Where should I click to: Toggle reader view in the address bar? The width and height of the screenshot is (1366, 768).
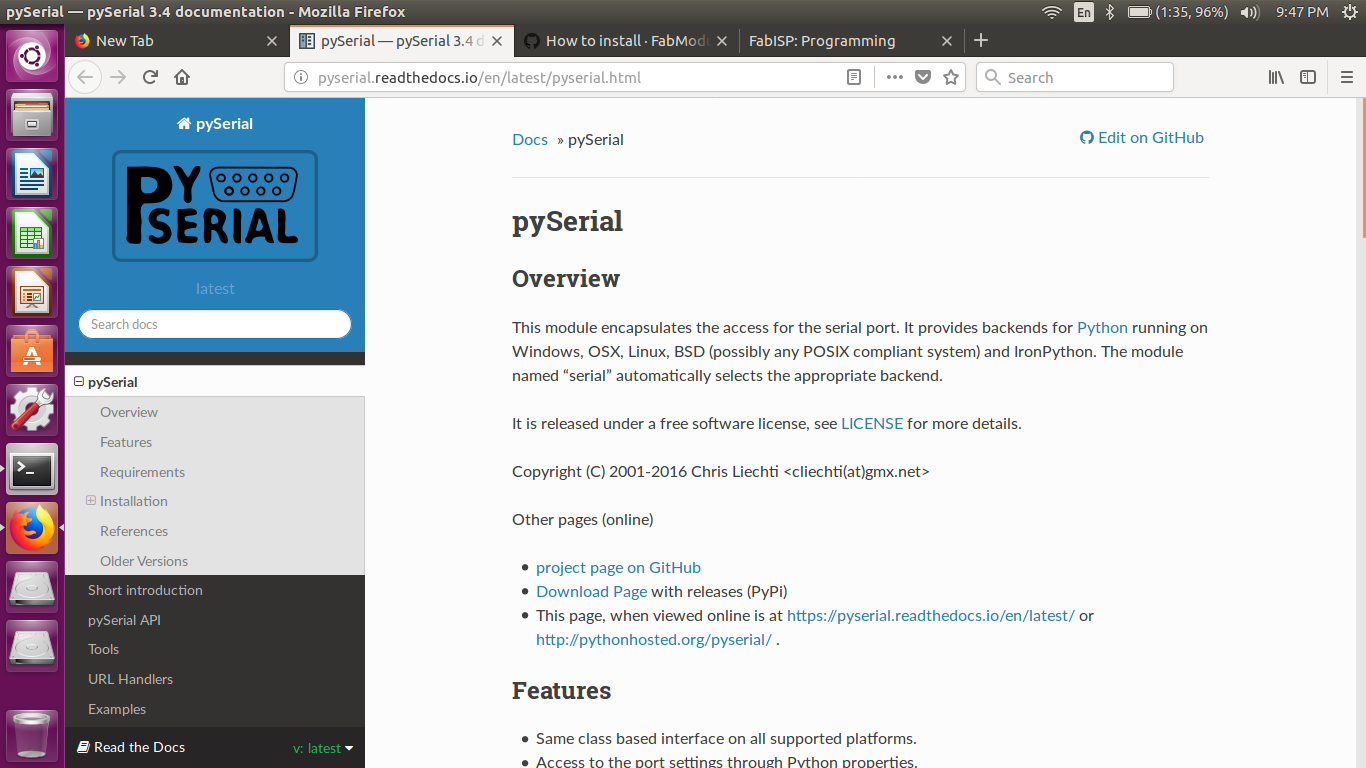(854, 77)
